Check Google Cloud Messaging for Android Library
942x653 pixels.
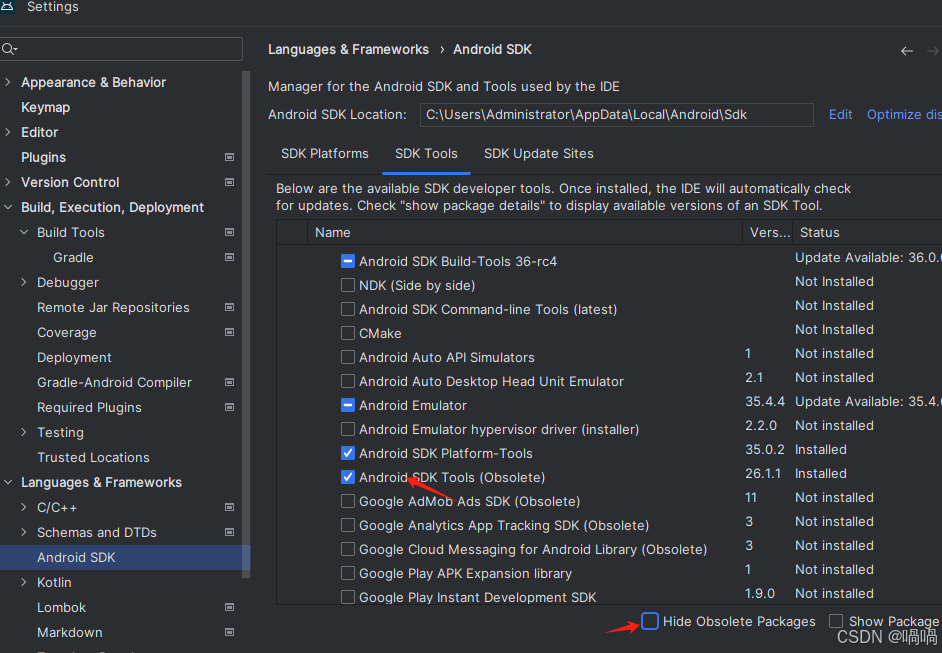pyautogui.click(x=348, y=550)
